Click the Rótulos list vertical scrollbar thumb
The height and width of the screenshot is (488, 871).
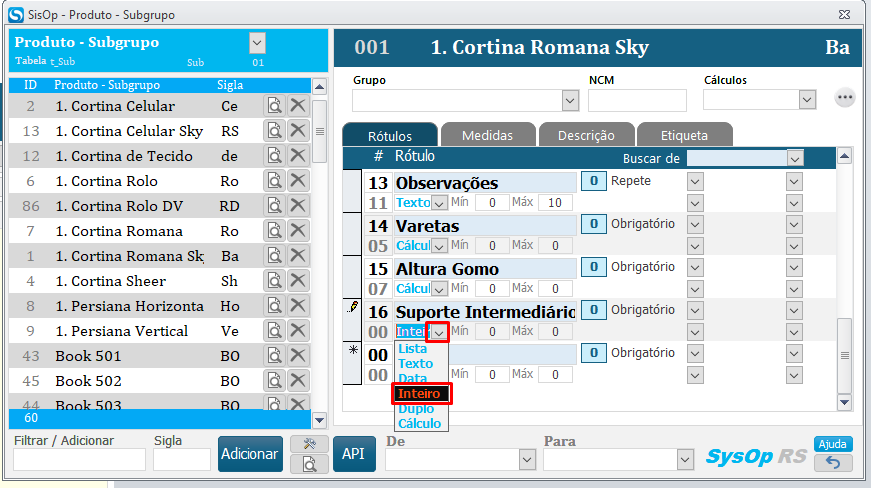[x=844, y=355]
